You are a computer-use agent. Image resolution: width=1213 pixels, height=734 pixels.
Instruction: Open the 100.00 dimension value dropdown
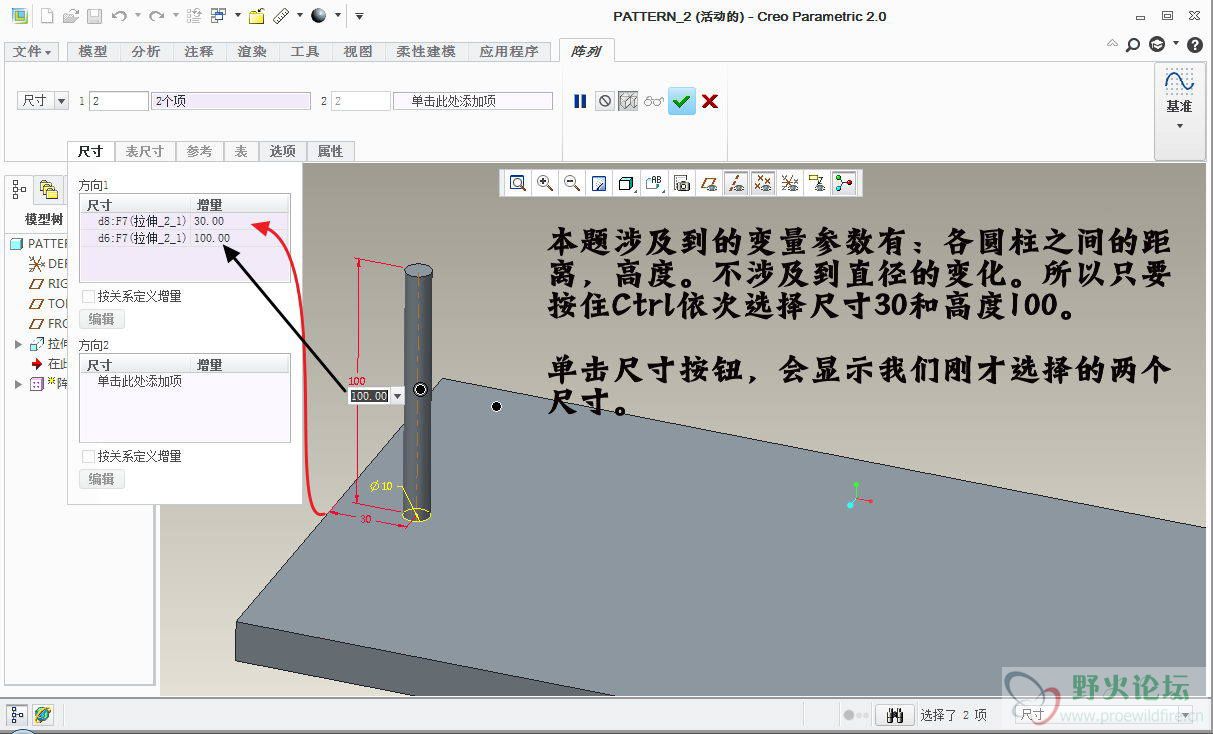coord(398,397)
